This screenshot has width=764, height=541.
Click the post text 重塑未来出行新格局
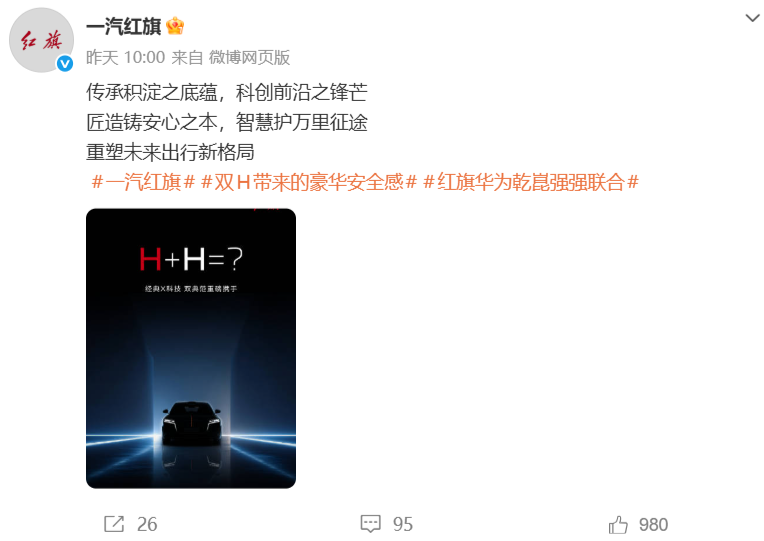coord(170,152)
